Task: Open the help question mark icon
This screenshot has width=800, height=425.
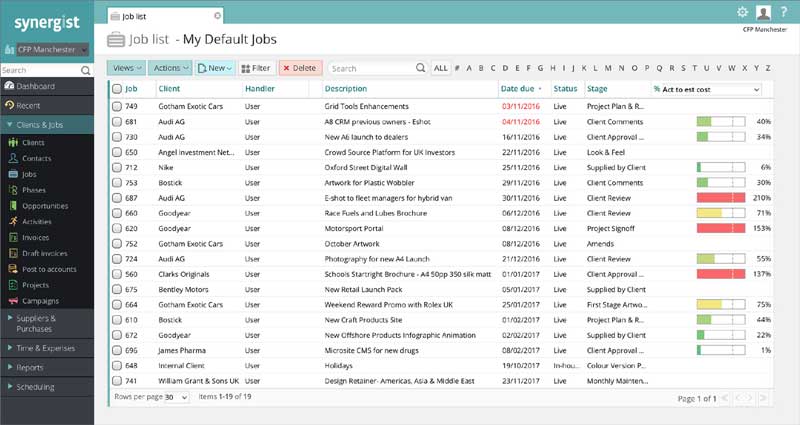Action: (x=784, y=12)
